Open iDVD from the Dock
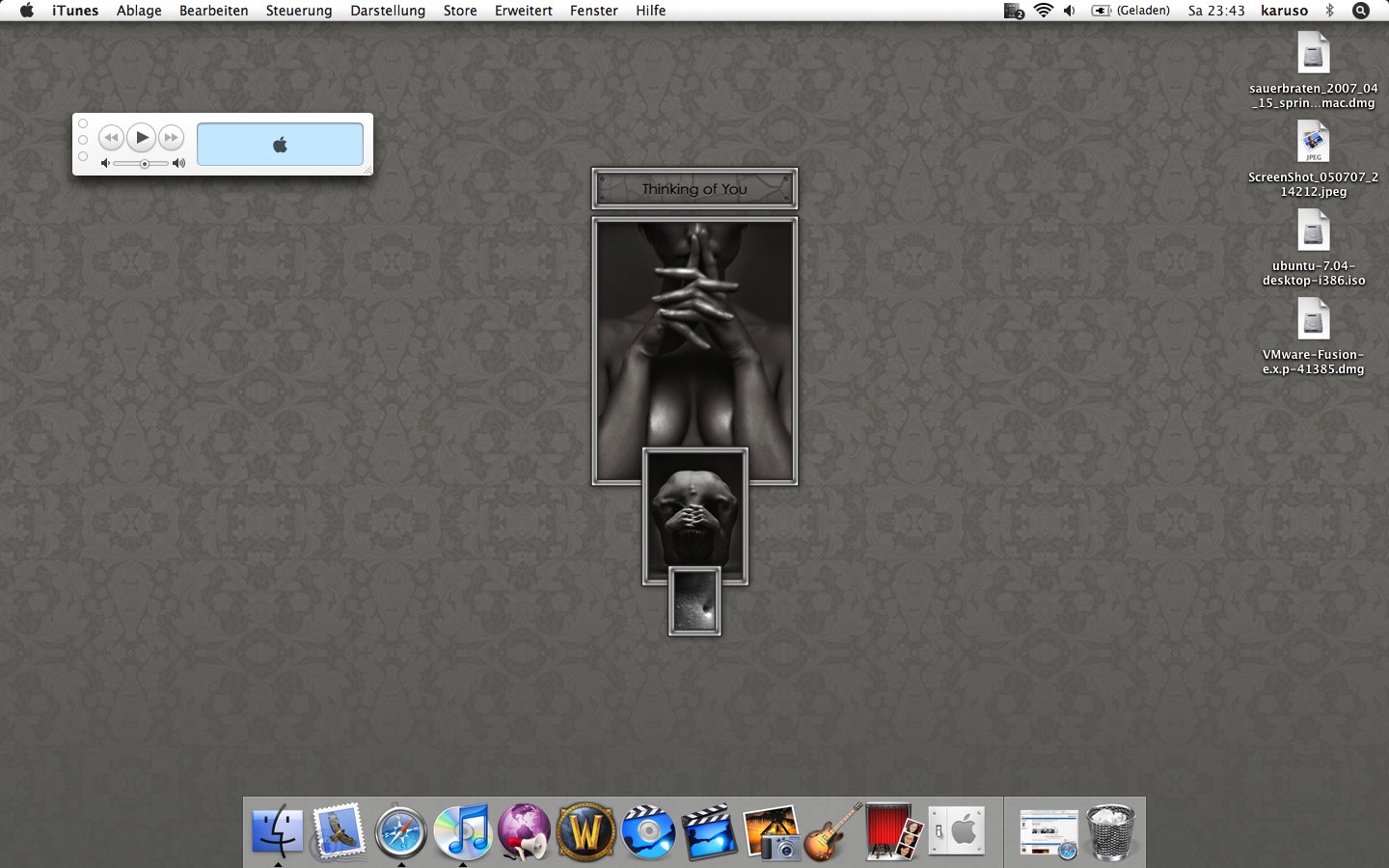Viewport: 1389px width, 868px height. coord(647,831)
